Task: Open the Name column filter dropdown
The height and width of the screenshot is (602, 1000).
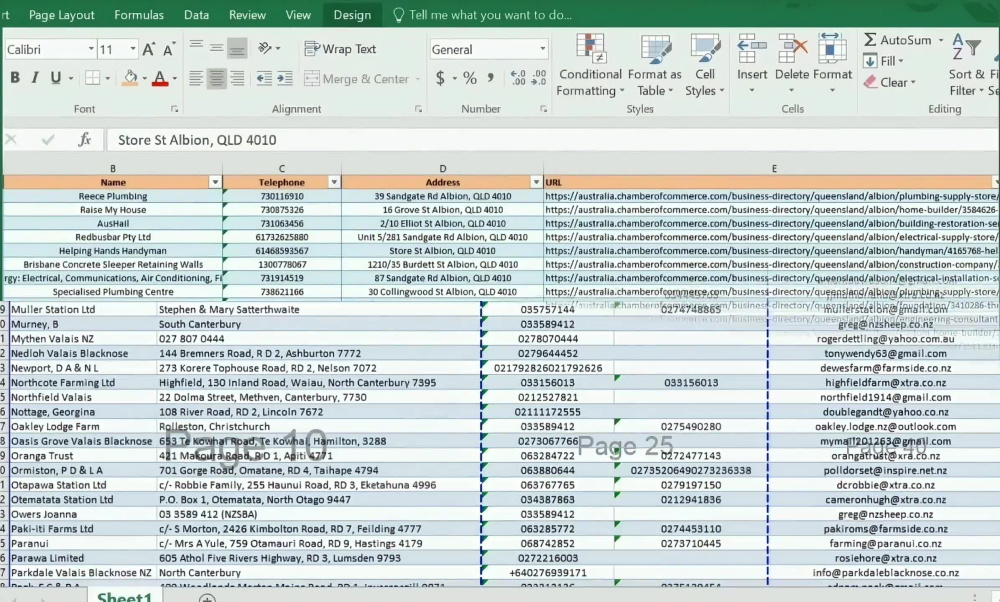Action: tap(215, 182)
